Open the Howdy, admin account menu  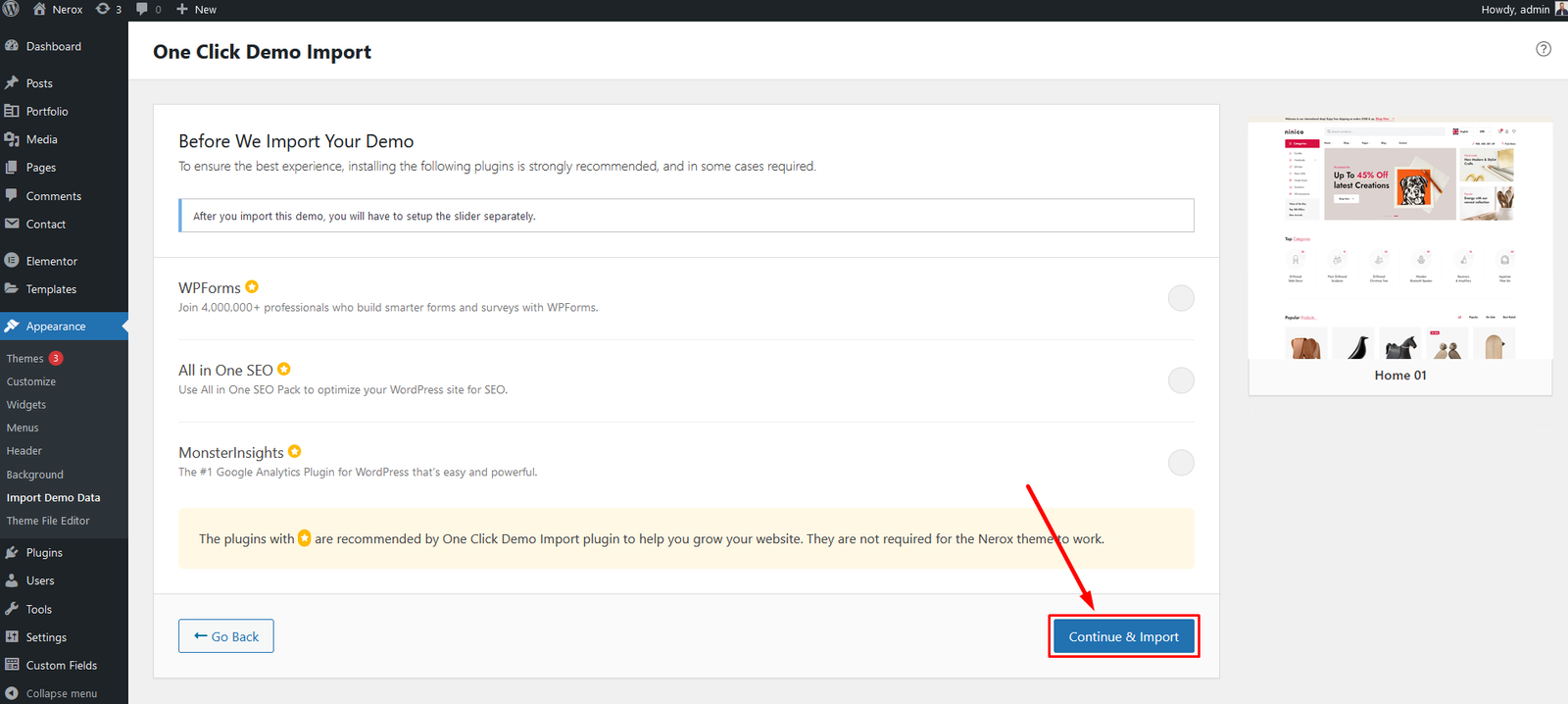(1523, 9)
